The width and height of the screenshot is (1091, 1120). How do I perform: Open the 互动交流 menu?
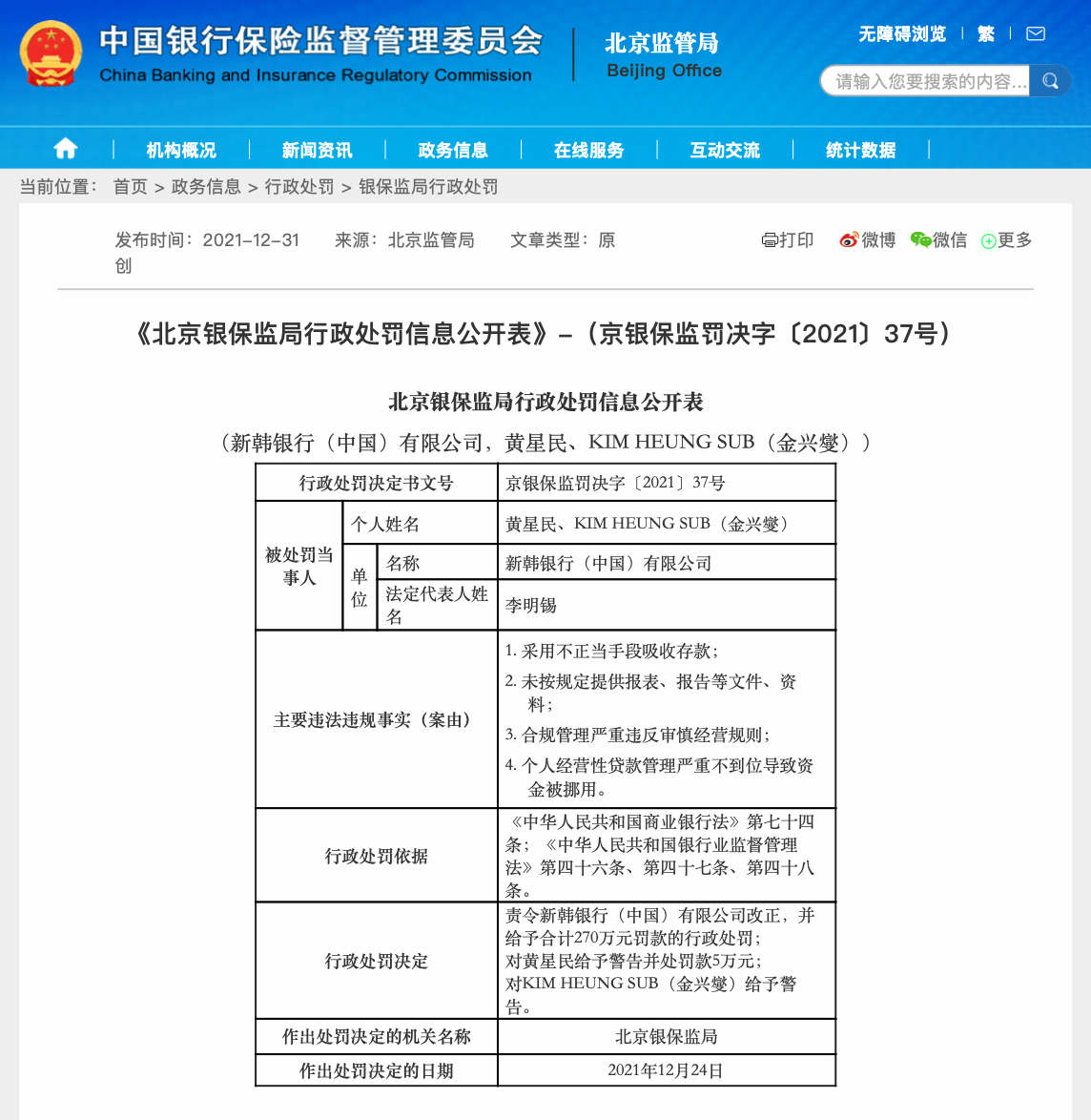pos(725,150)
